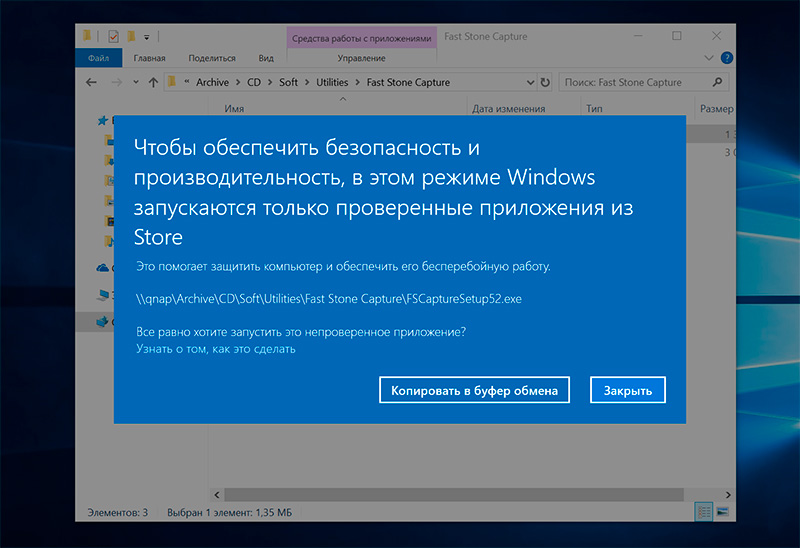Click the up one level arrow

click(x=153, y=83)
